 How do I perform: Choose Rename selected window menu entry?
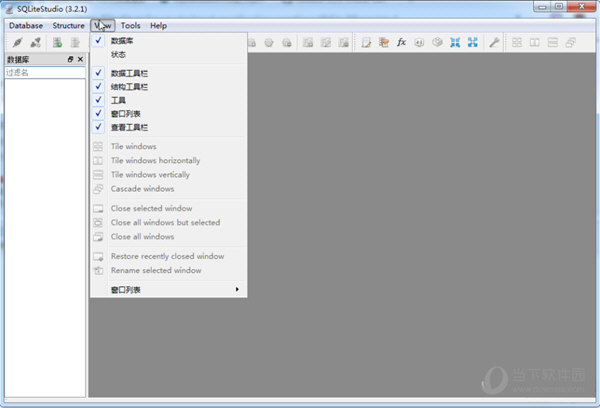[x=168, y=271]
